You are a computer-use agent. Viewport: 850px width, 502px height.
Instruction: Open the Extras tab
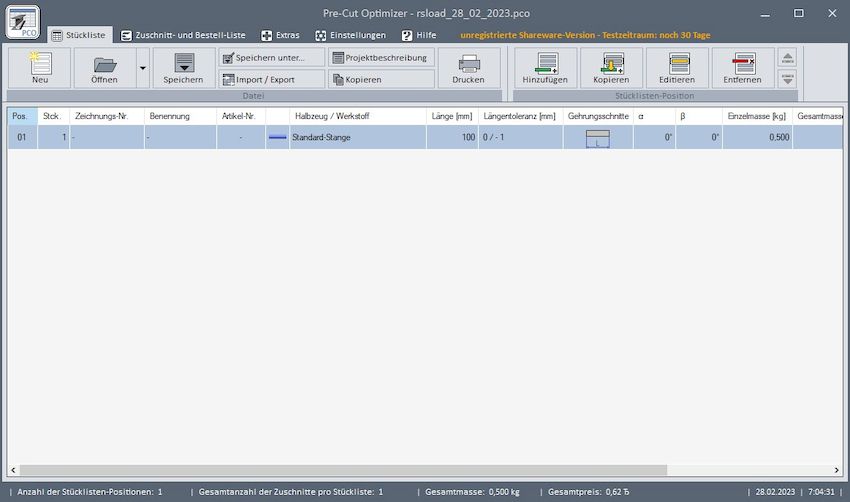[280, 35]
